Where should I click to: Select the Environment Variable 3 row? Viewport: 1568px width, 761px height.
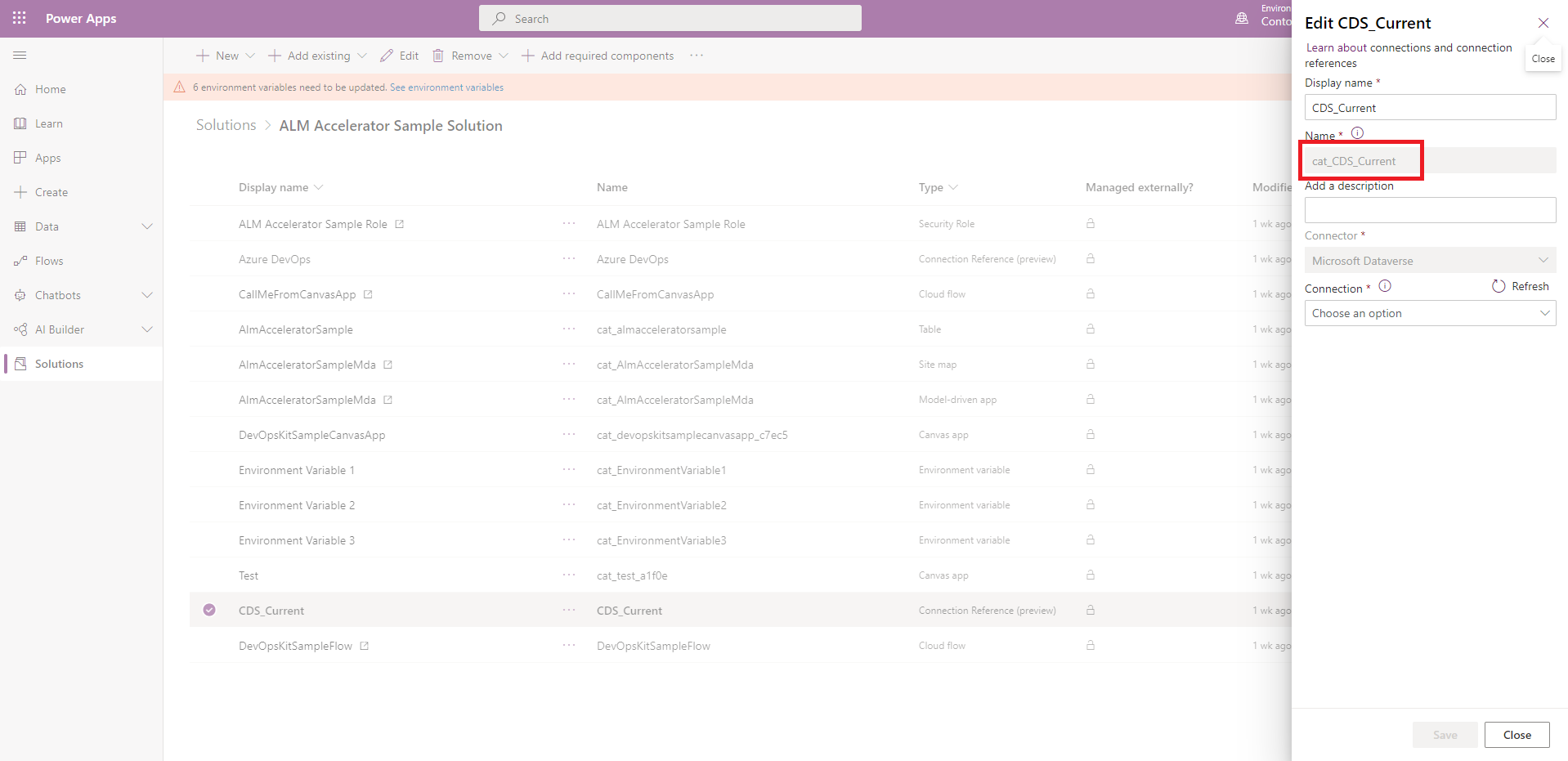coord(297,540)
